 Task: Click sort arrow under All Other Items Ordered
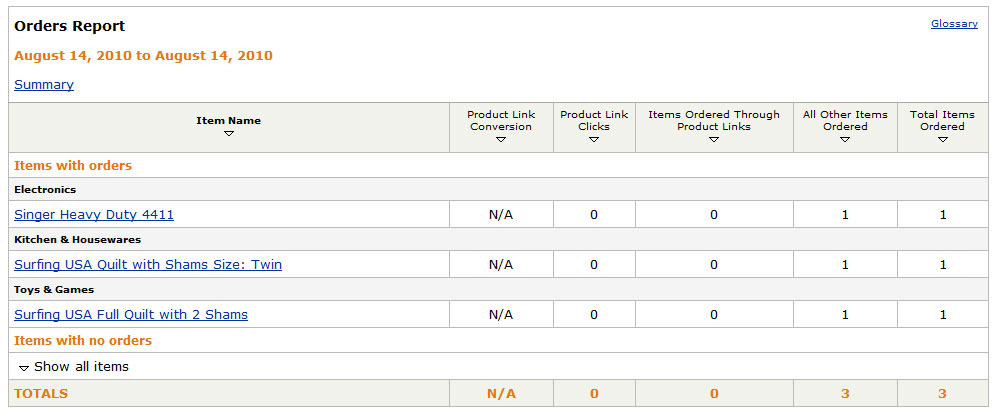point(845,140)
